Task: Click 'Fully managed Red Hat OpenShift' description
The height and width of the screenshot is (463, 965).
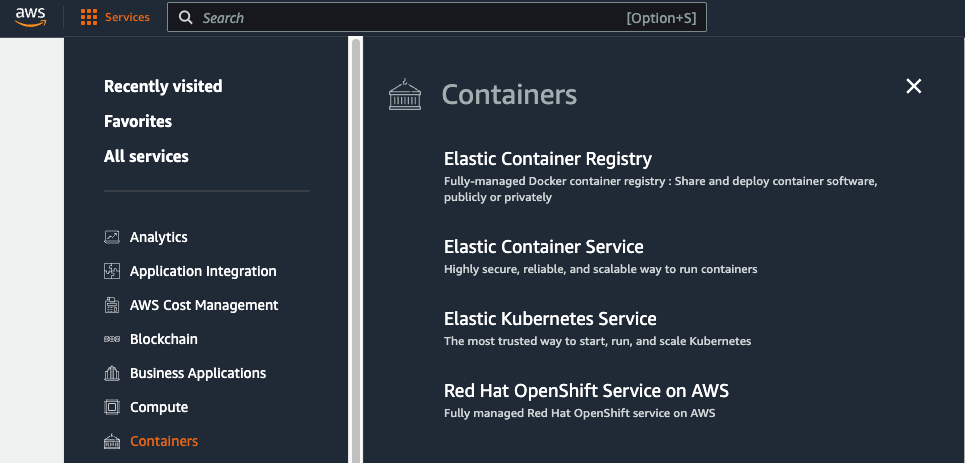Action: click(x=580, y=413)
